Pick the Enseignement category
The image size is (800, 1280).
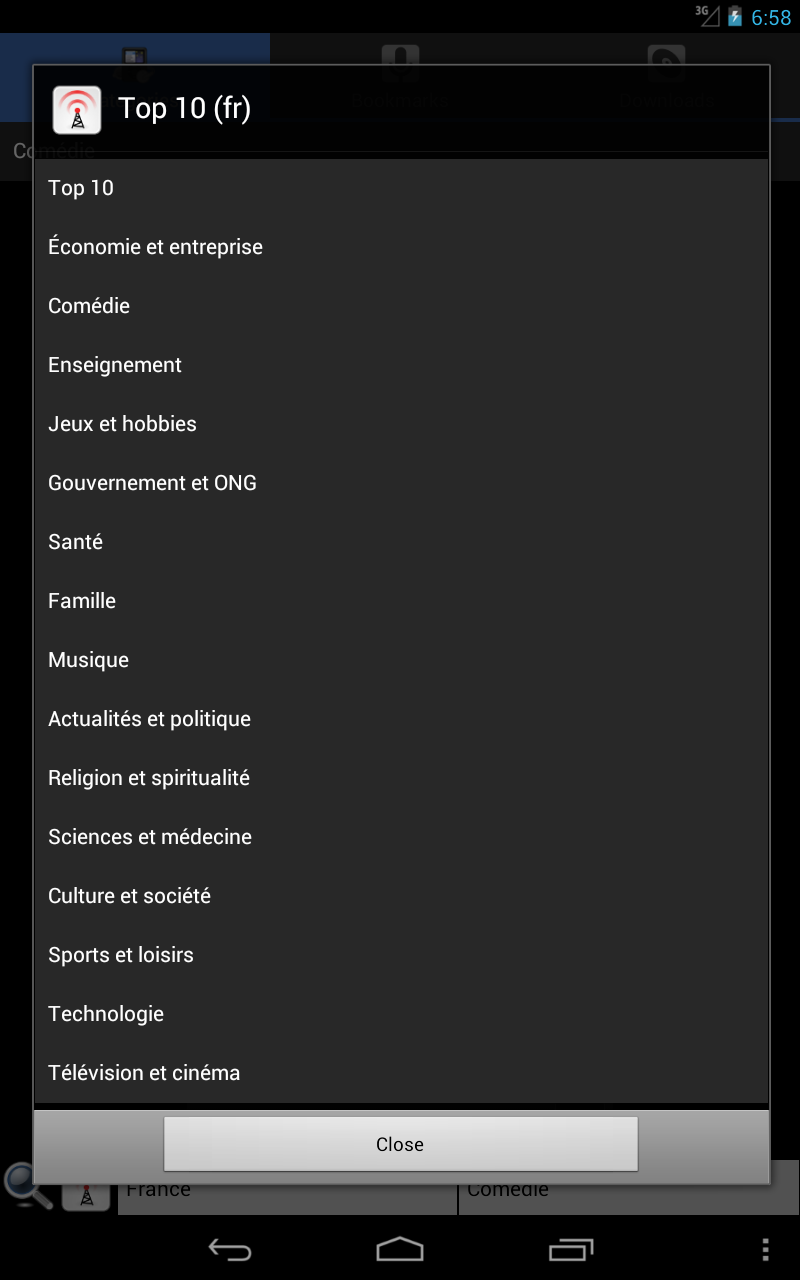pyautogui.click(x=401, y=365)
